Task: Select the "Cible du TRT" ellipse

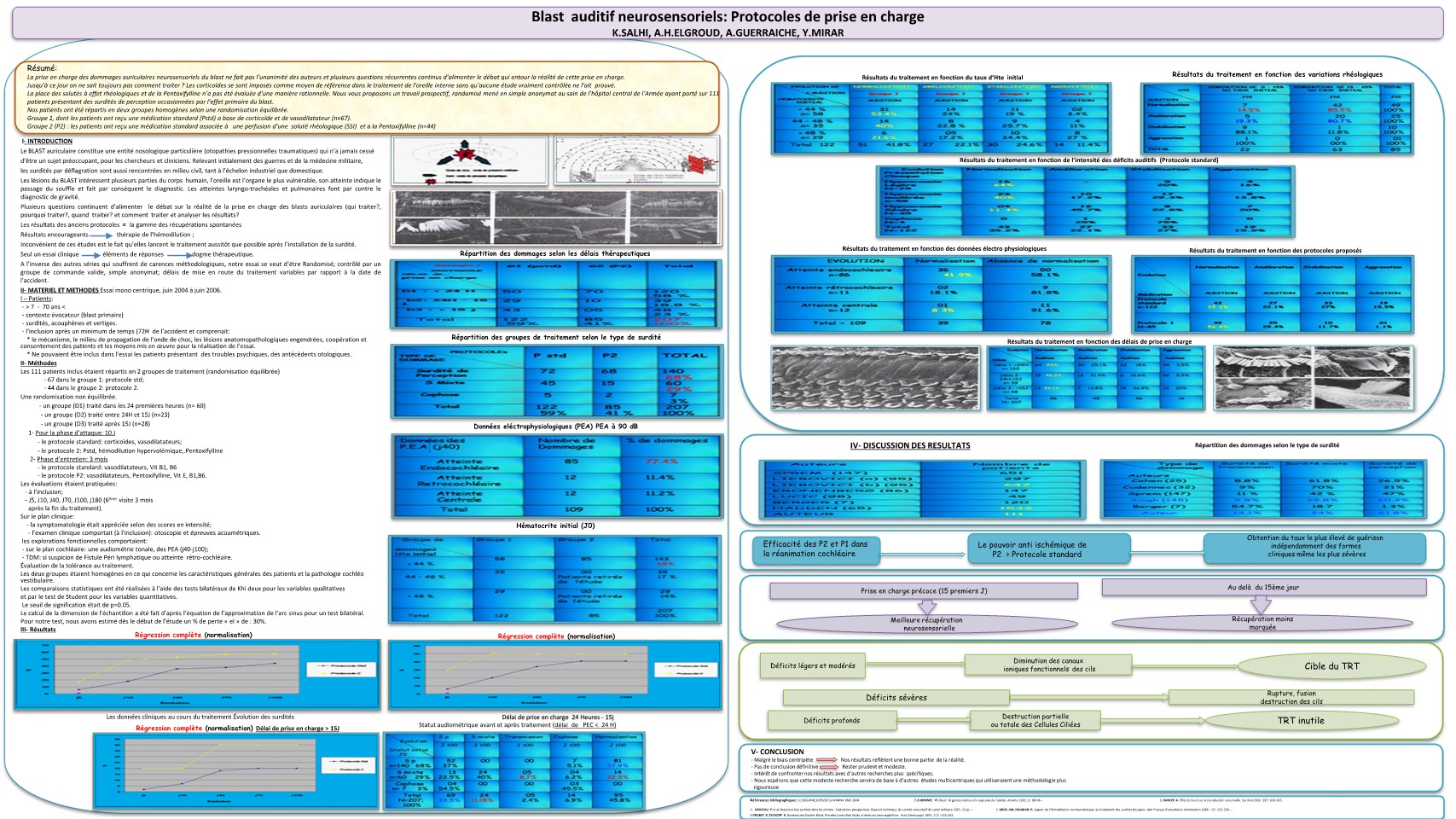Action: pos(1331,666)
